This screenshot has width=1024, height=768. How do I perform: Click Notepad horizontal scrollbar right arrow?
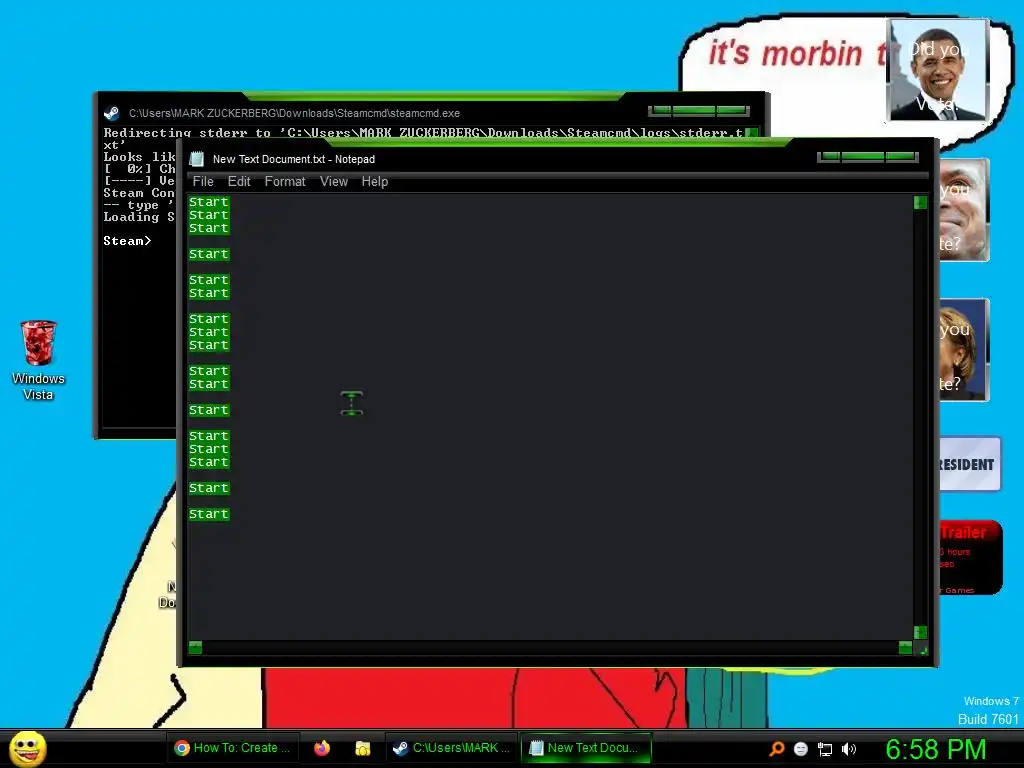905,647
